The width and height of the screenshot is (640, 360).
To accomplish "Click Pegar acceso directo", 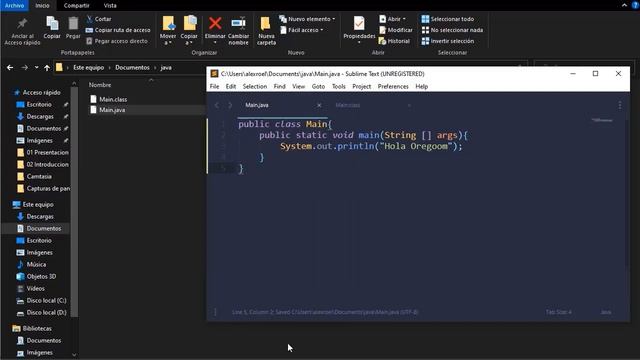I will point(117,41).
